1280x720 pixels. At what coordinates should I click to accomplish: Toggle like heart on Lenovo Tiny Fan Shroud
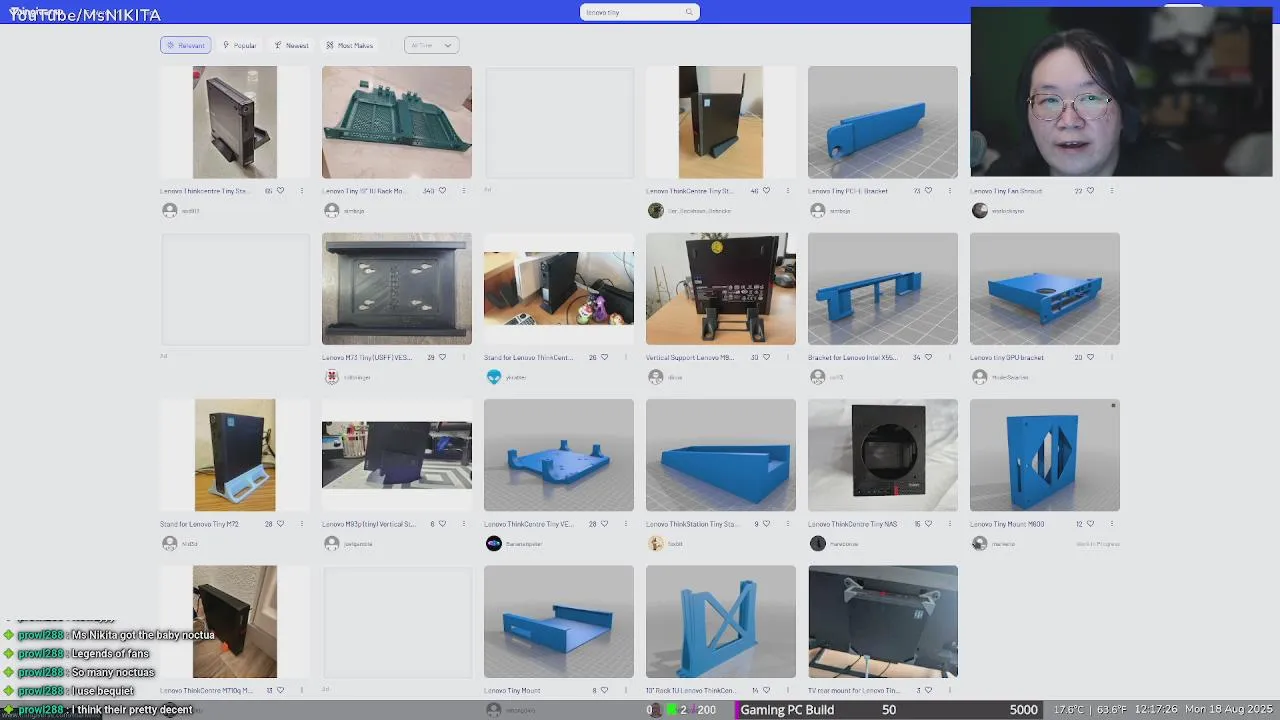coord(1090,190)
